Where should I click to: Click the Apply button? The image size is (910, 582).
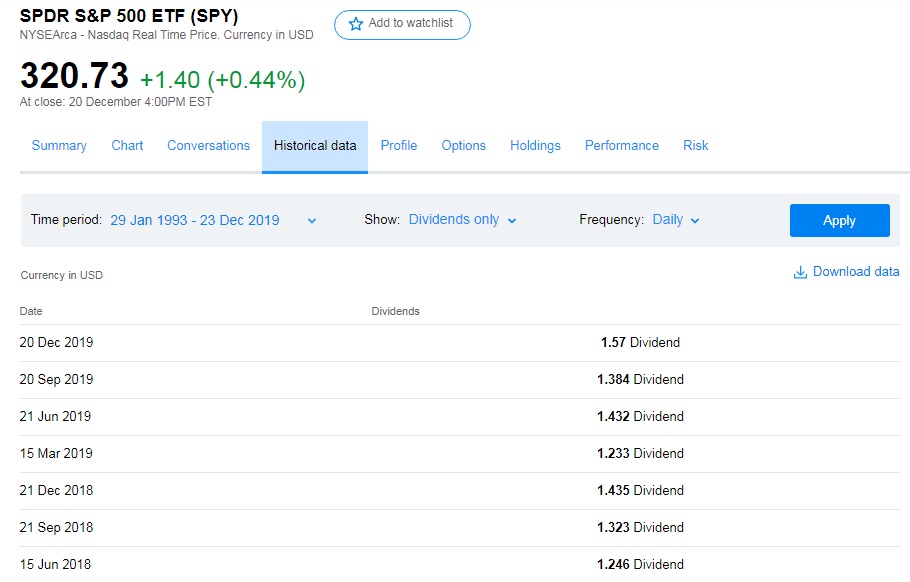tap(839, 220)
